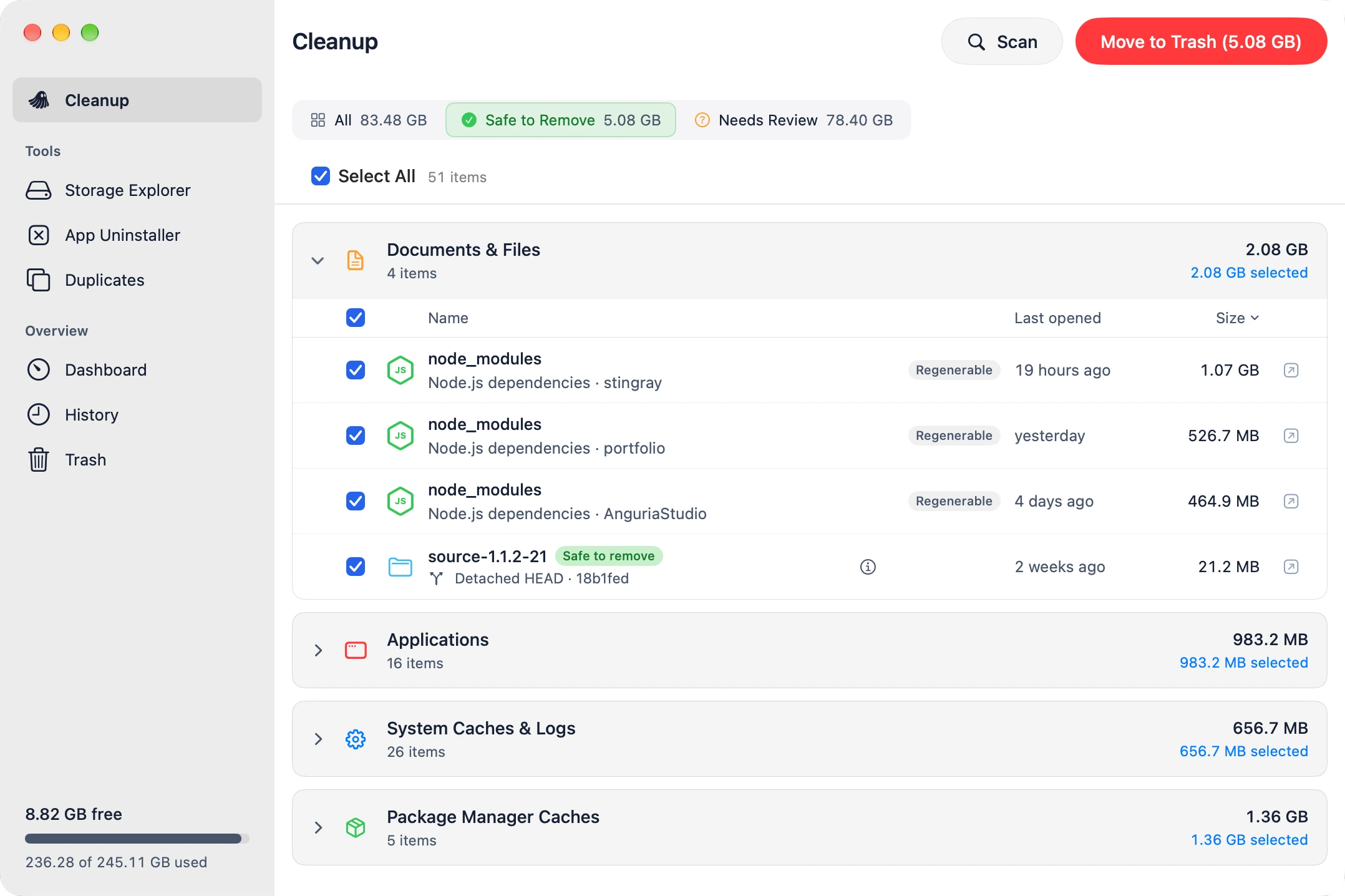Show info for source-1.1.2-21
The height and width of the screenshot is (896, 1345).
pos(868,567)
